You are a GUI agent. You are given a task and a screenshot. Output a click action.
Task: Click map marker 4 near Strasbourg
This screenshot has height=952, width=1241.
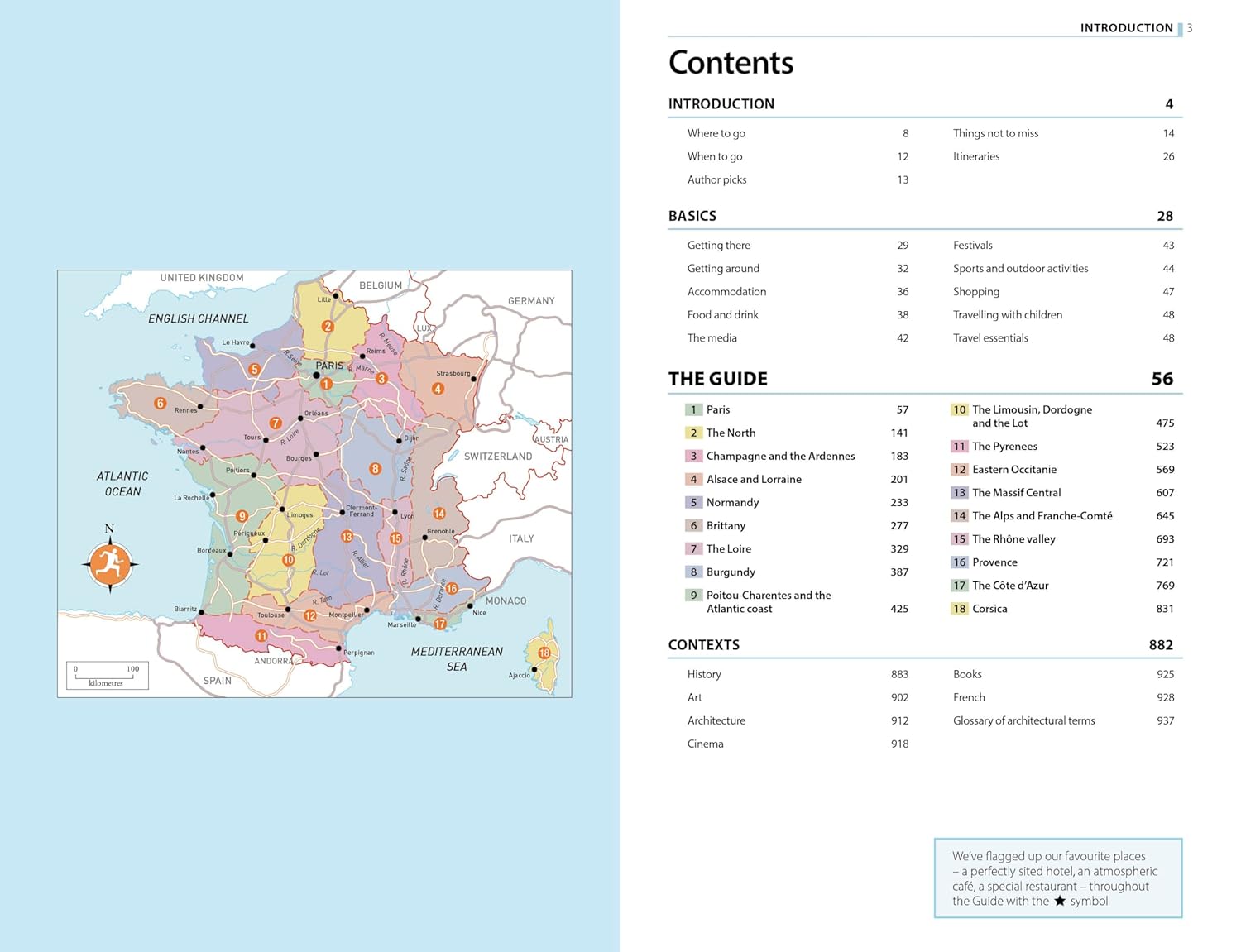(x=438, y=389)
